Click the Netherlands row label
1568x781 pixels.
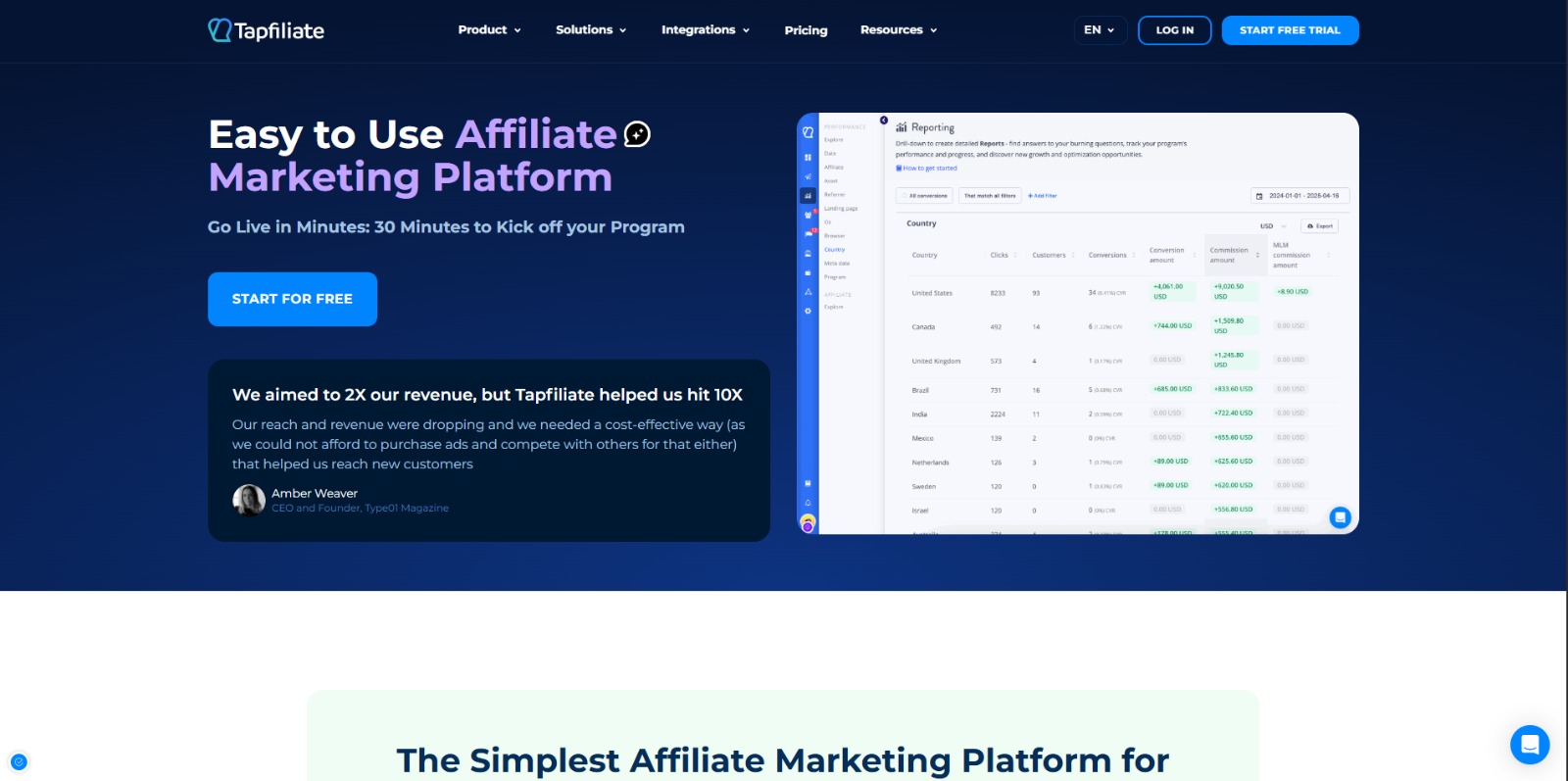930,463
